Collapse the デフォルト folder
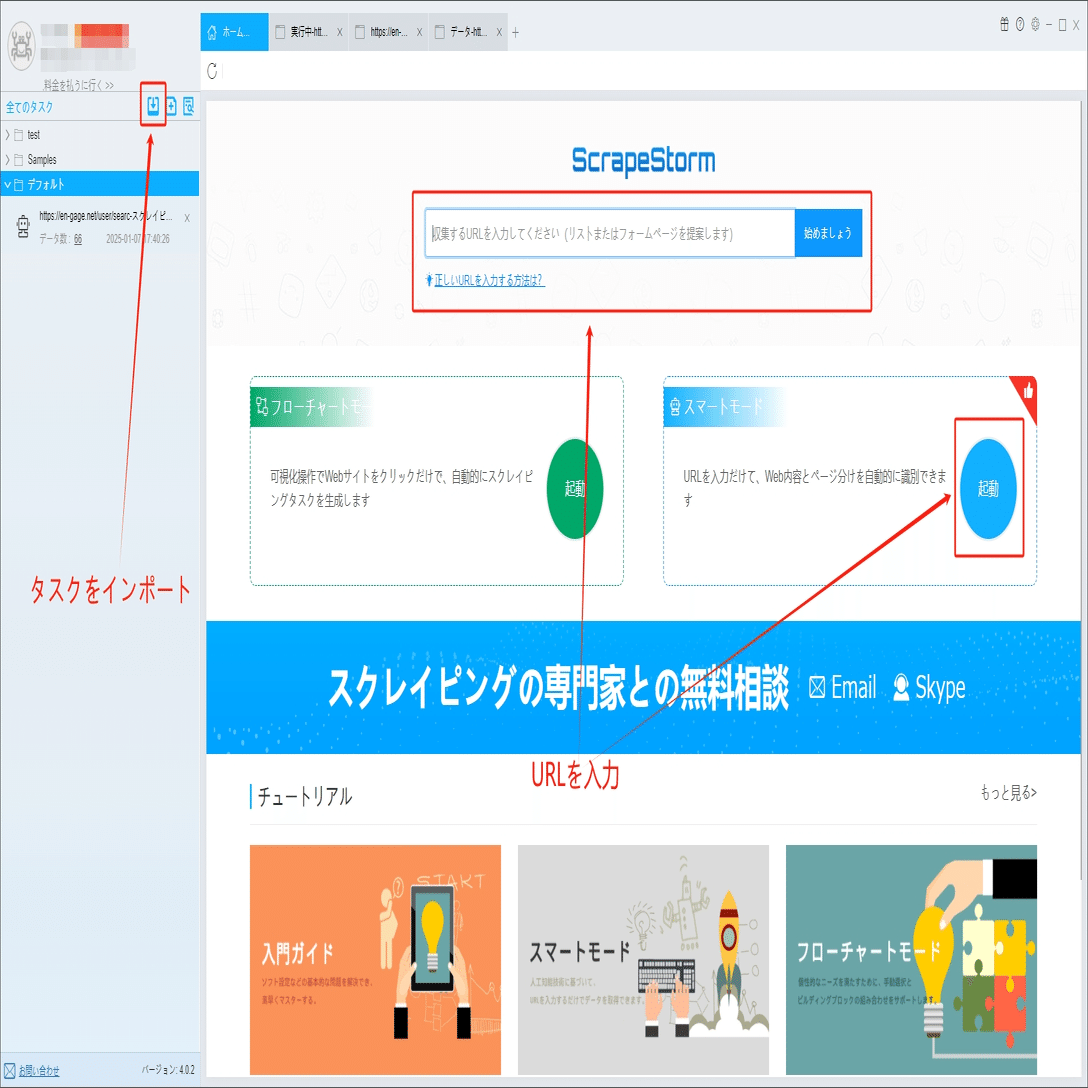The height and width of the screenshot is (1088, 1088). [7, 185]
